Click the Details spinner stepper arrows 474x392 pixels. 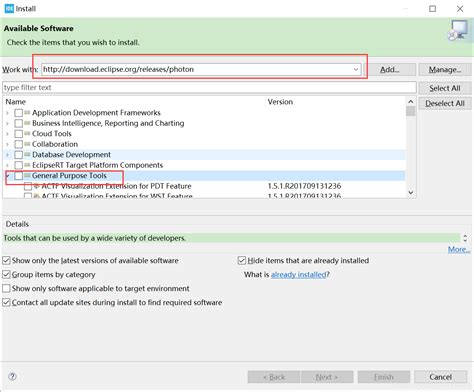(465, 238)
